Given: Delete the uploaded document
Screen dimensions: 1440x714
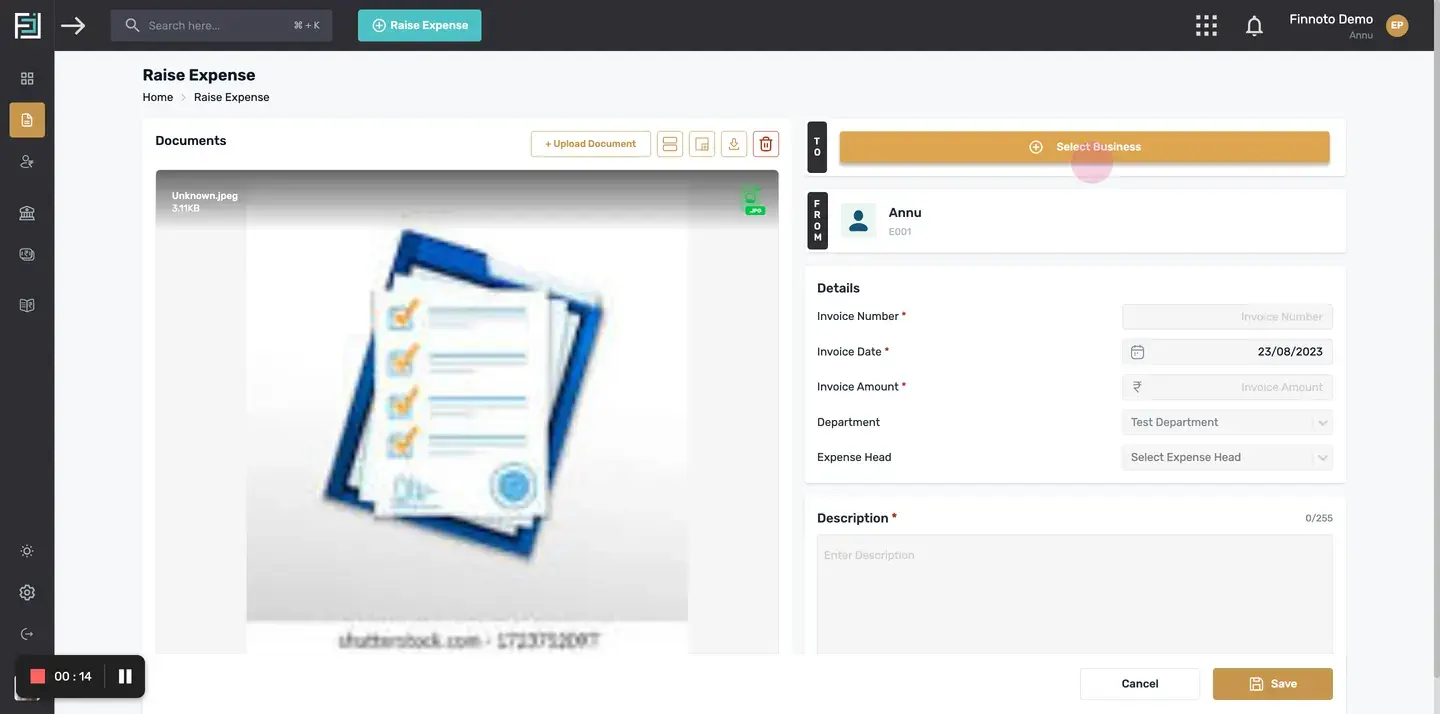Looking at the screenshot, I should click(766, 144).
